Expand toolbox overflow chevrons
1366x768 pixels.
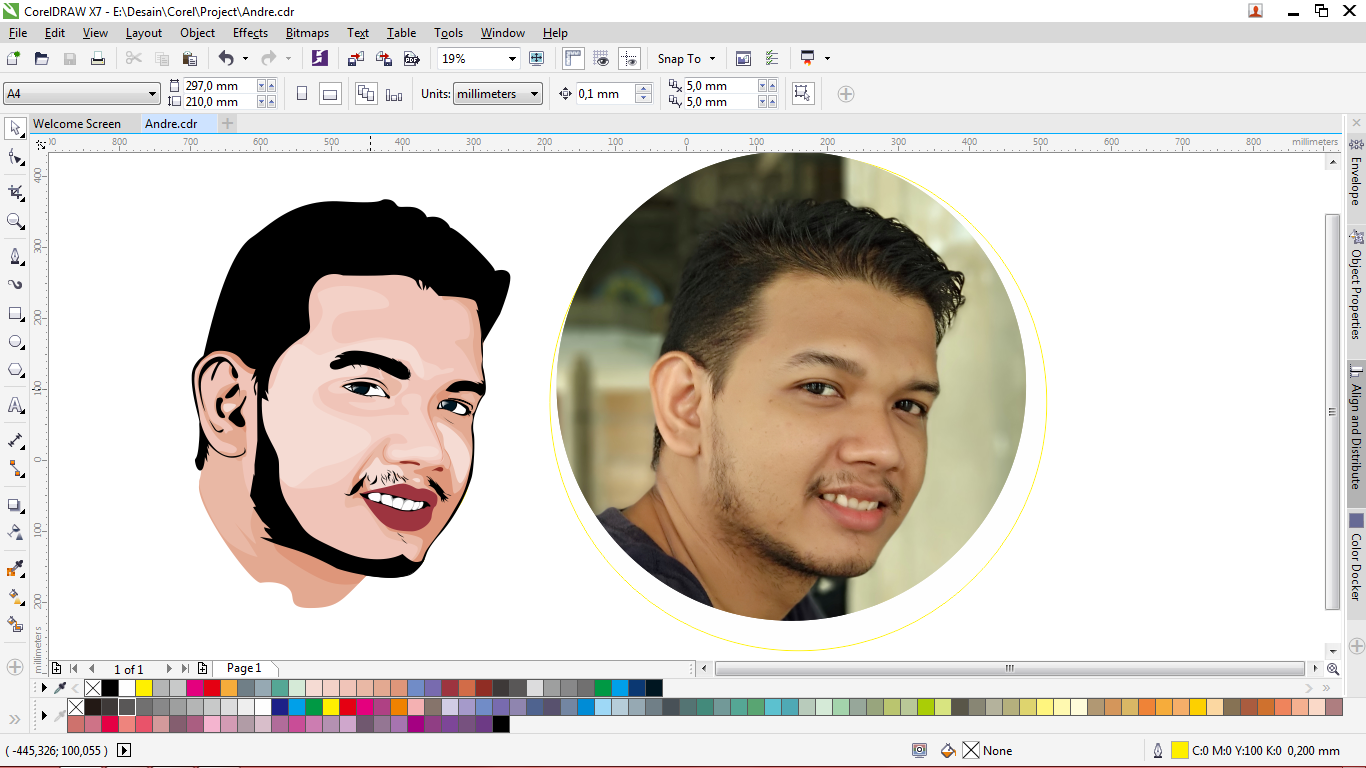(15, 719)
